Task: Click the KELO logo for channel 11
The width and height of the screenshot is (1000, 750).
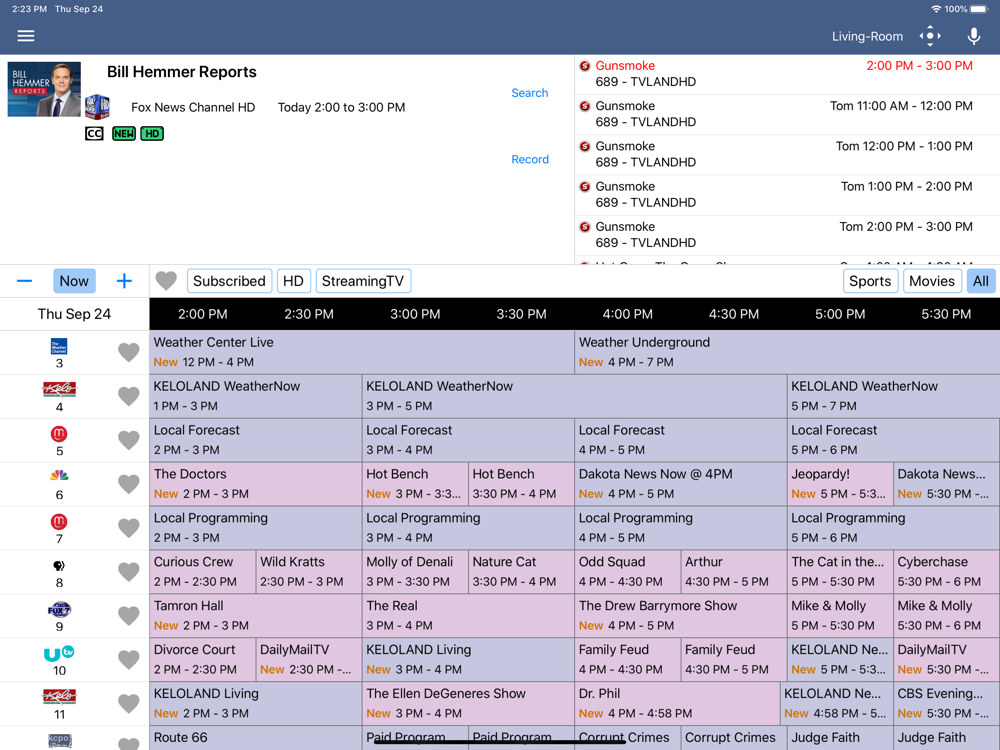Action: click(59, 696)
